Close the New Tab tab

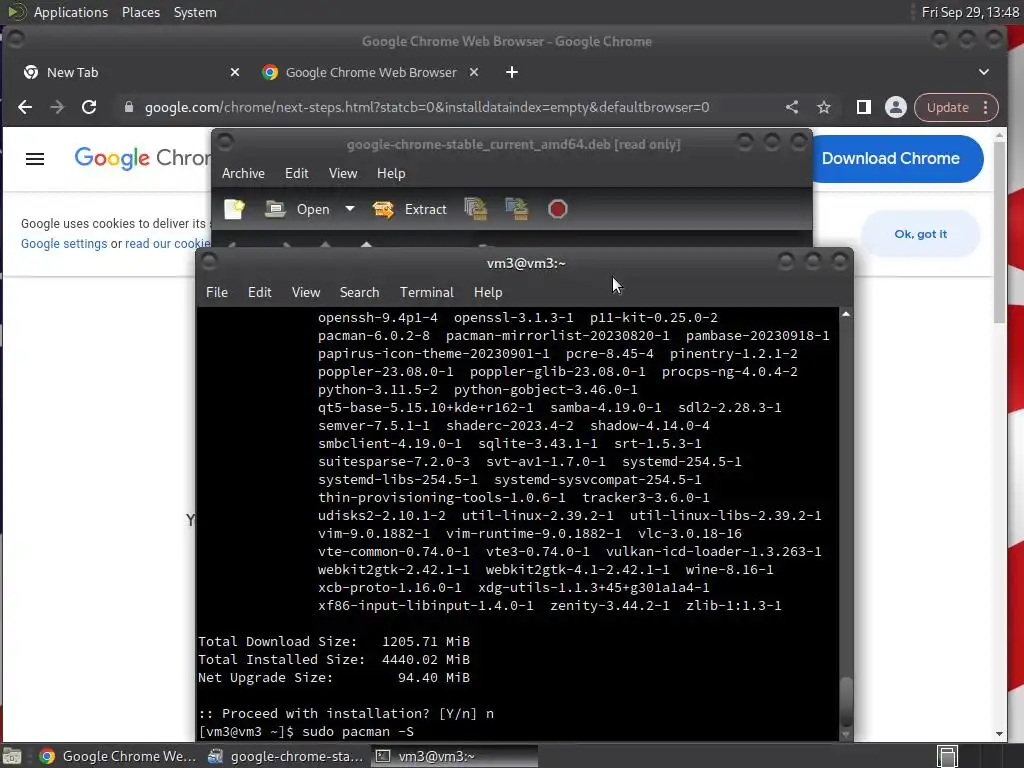tap(235, 72)
